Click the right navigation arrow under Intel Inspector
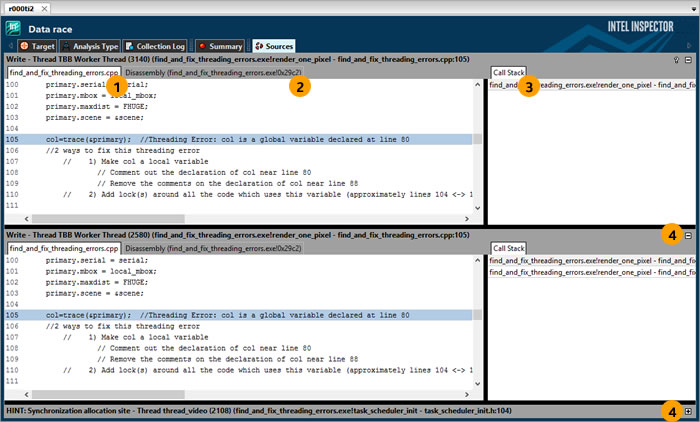The height and width of the screenshot is (422, 700). point(689,46)
